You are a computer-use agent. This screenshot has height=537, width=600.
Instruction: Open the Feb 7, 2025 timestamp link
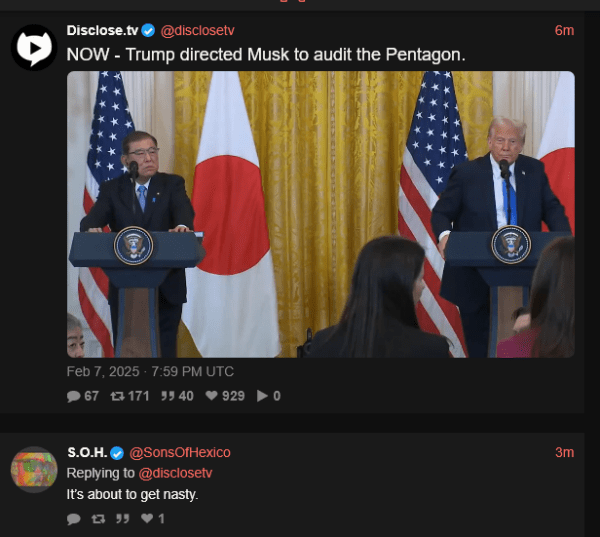[x=150, y=371]
